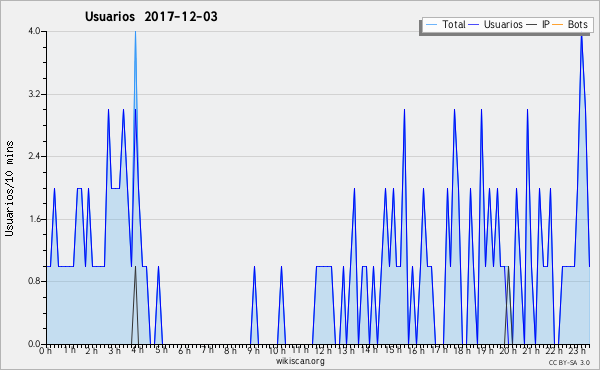Click the y-axis value 3.2
This screenshot has height=370, width=600.
tap(34, 94)
